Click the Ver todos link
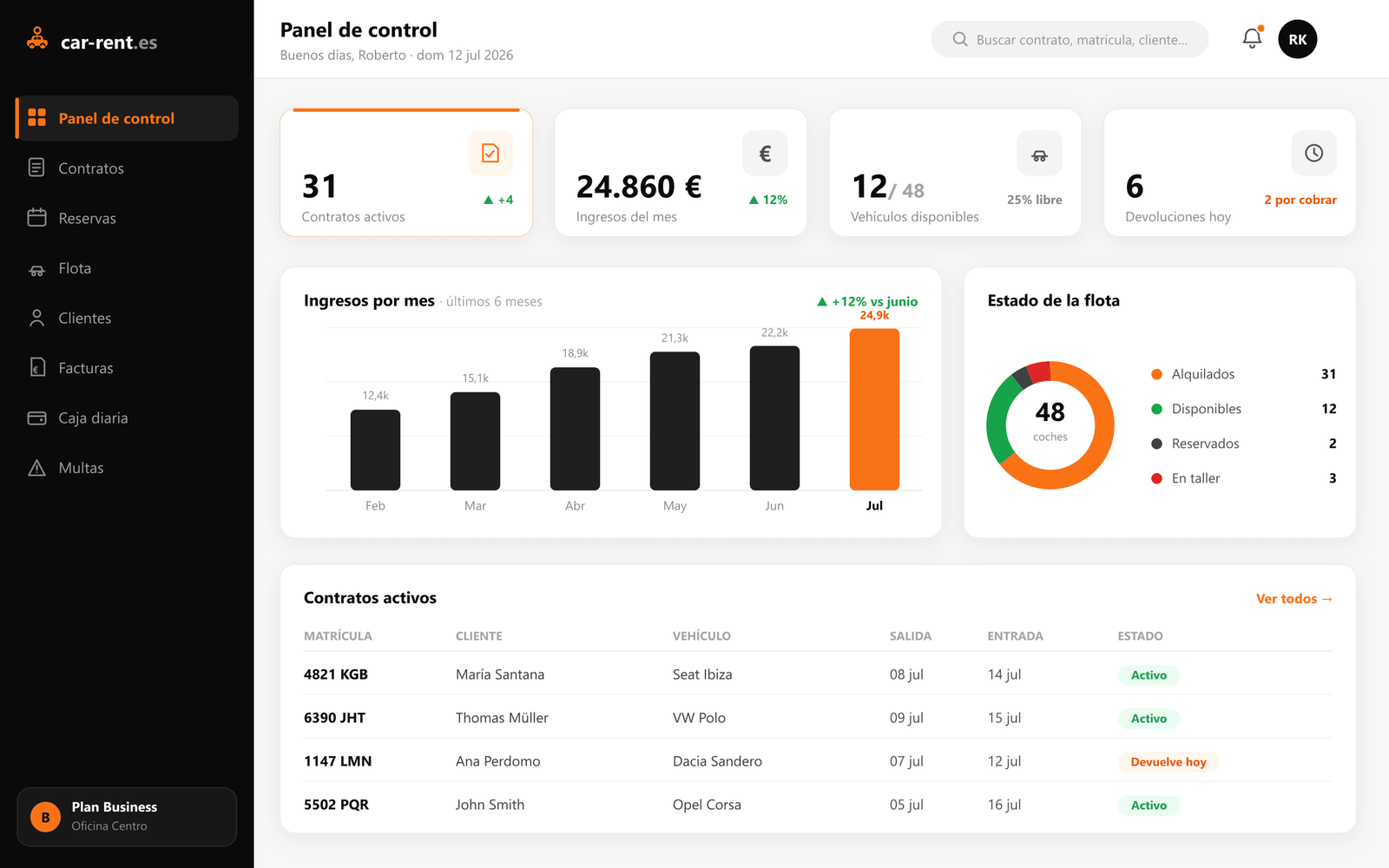The width and height of the screenshot is (1389, 868). (x=1294, y=599)
